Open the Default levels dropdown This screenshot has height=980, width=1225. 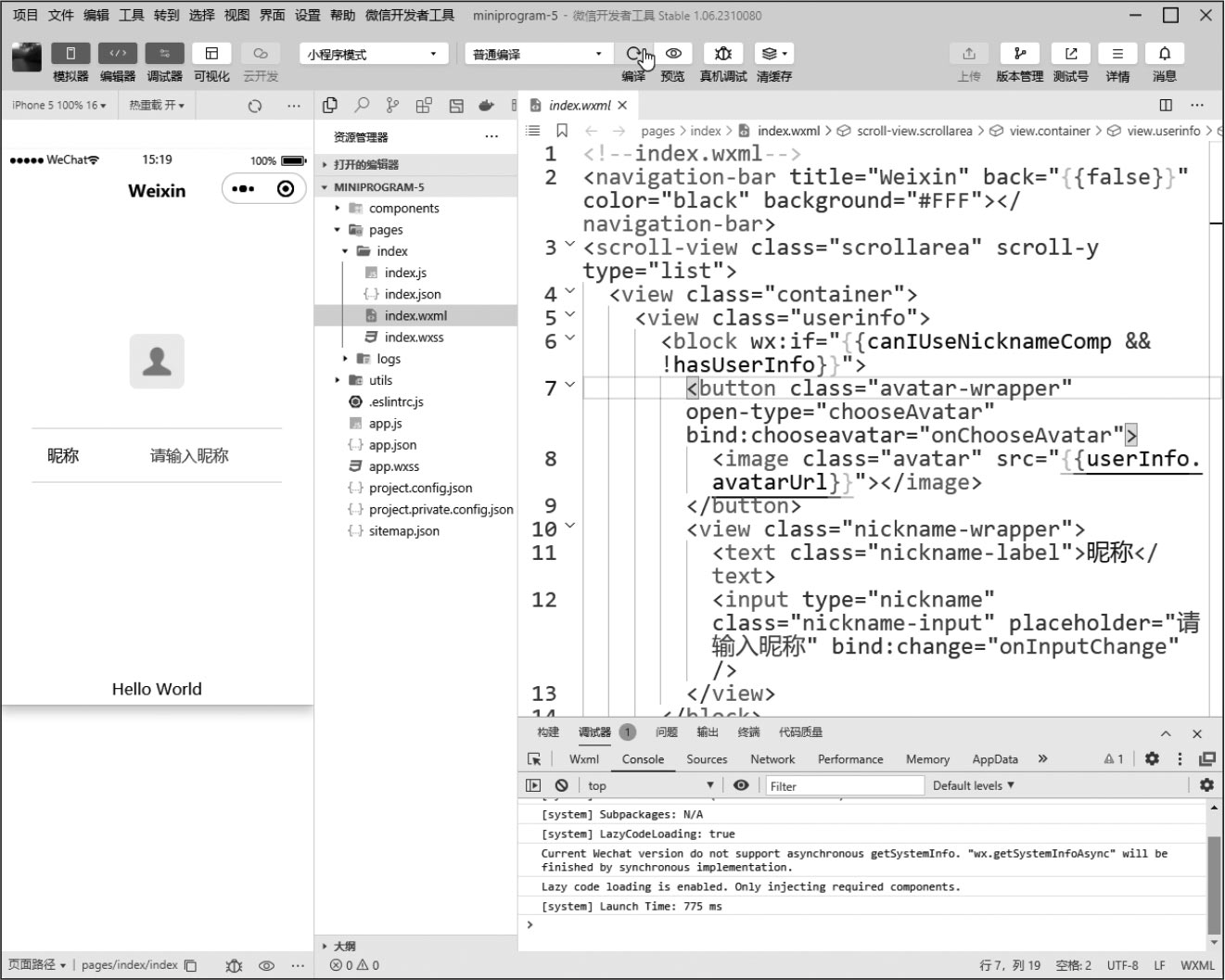point(974,785)
